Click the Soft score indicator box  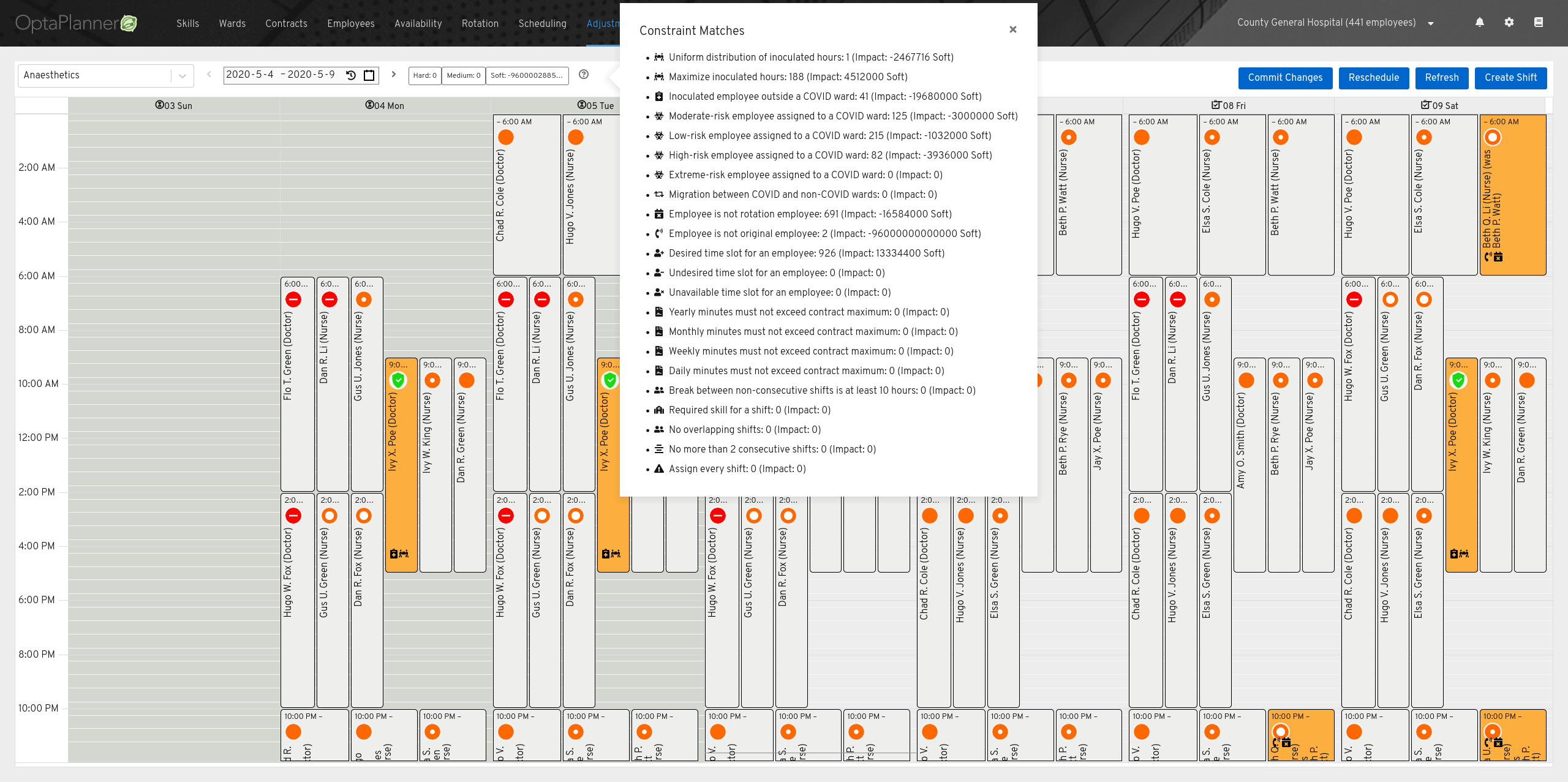(x=527, y=75)
